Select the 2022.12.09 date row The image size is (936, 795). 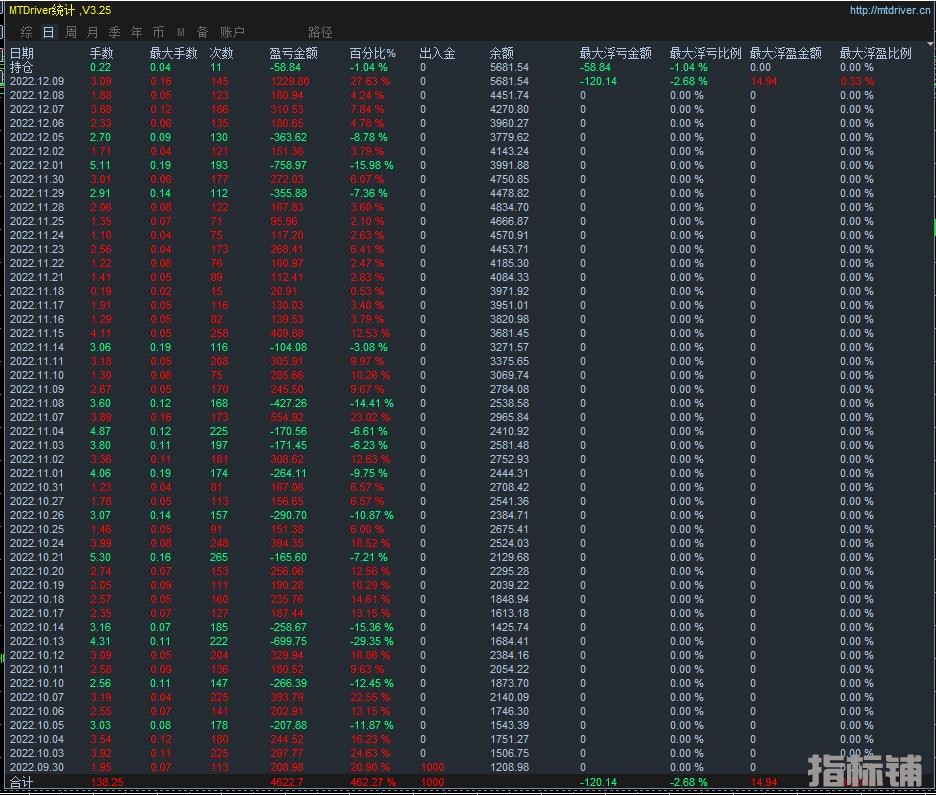tap(466, 81)
